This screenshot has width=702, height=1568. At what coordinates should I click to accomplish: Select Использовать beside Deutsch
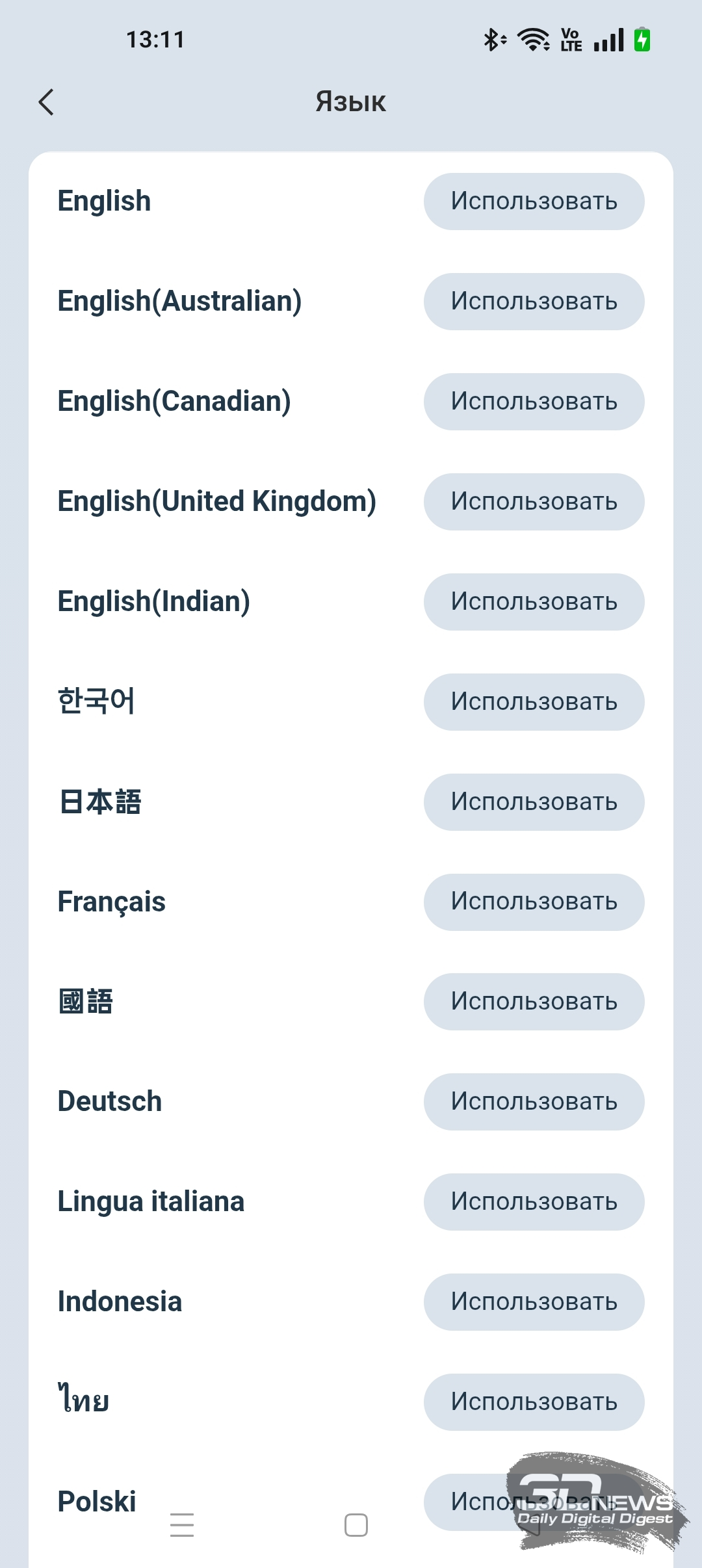534,1102
